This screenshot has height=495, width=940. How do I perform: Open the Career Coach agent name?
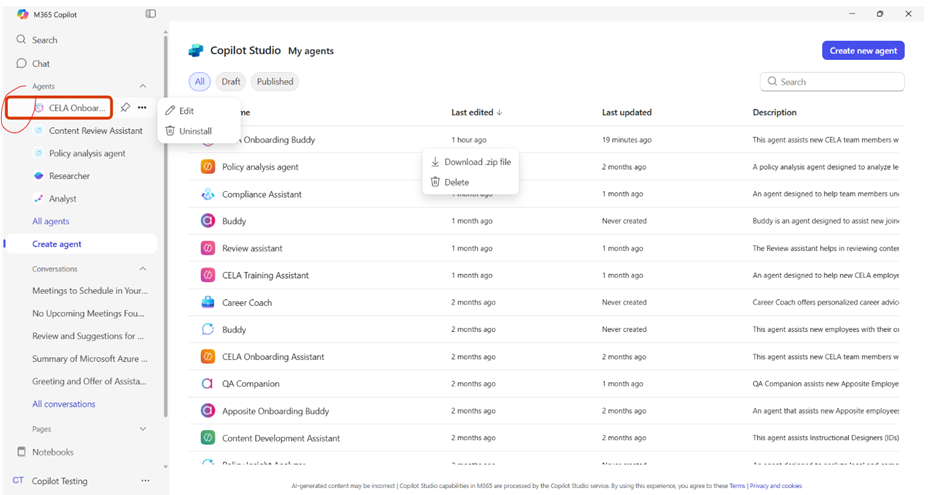(x=247, y=303)
